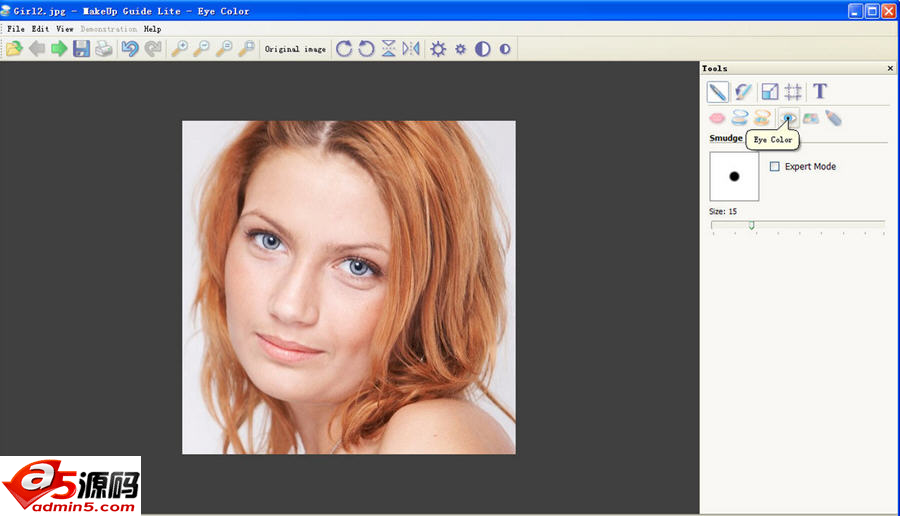Enable the Expert Mode checkbox
900x516 pixels.
[774, 166]
